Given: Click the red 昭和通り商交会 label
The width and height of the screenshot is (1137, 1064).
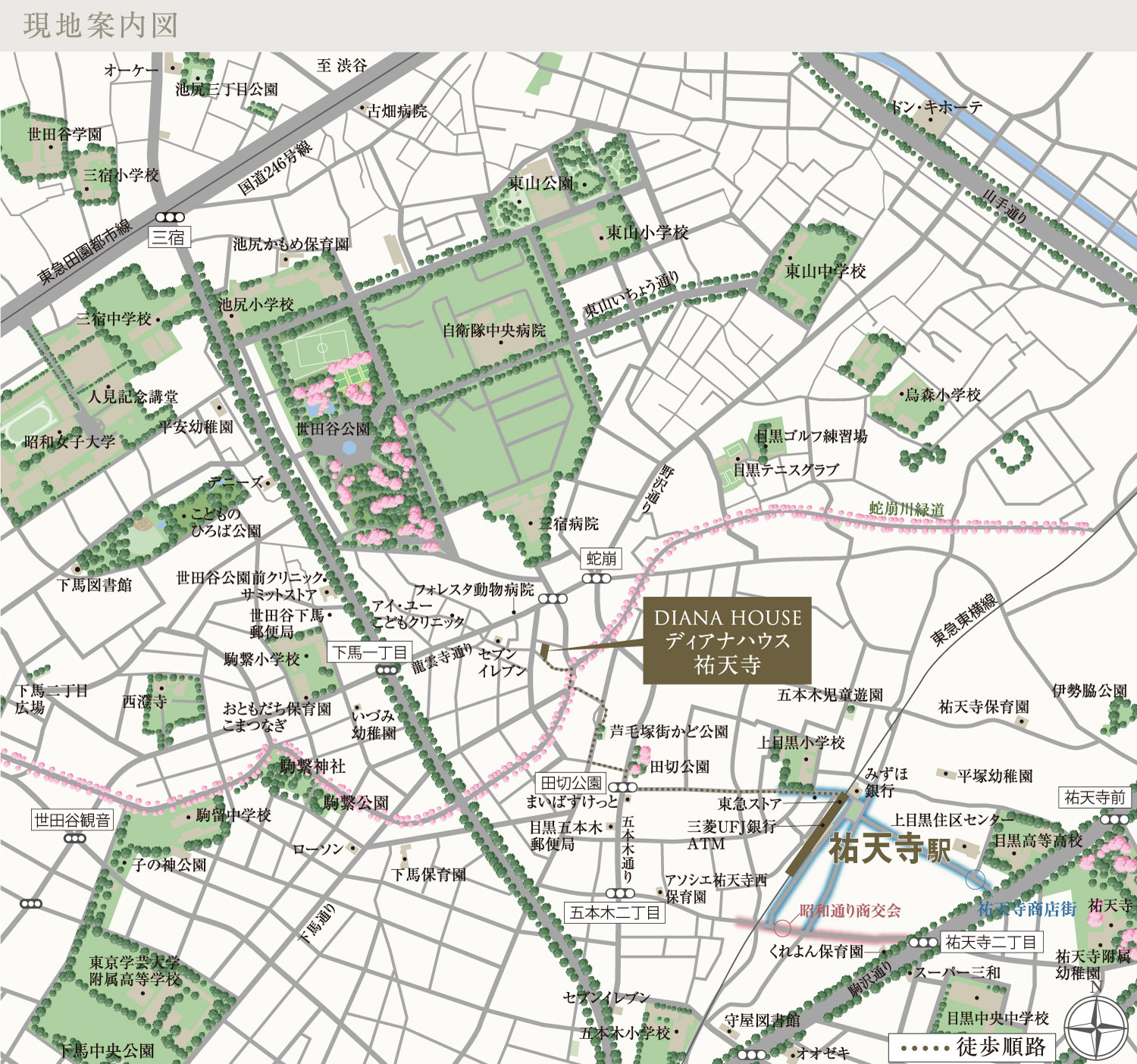Looking at the screenshot, I should tap(850, 911).
